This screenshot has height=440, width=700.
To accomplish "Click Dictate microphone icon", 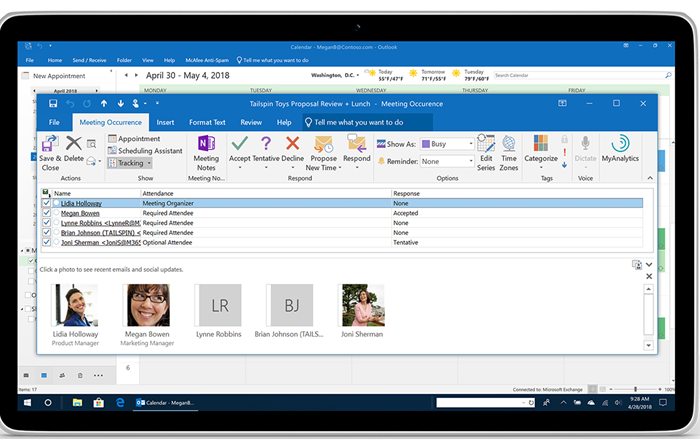I will coord(585,143).
